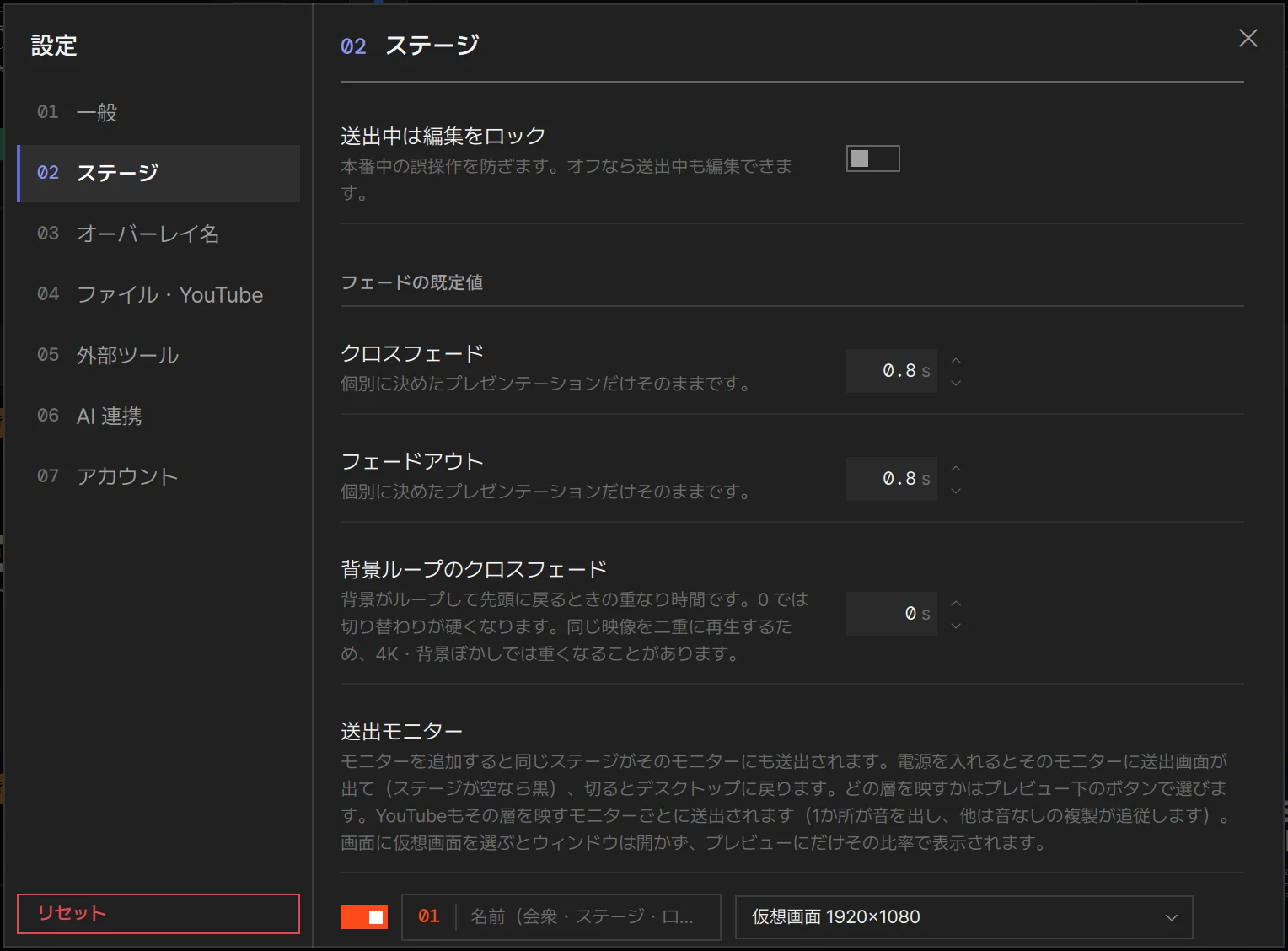Open the 仮想画面 1920×1080 screen dropdown
The image size is (1288, 951).
pos(964,917)
